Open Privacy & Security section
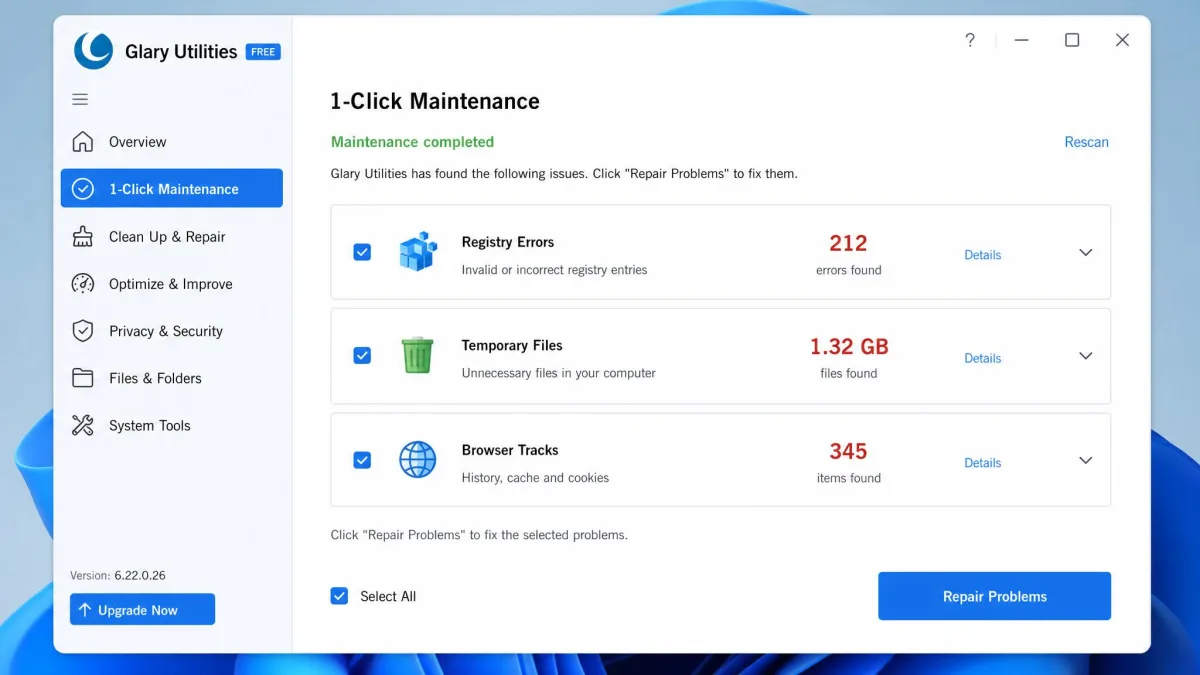The height and width of the screenshot is (675, 1200). pyautogui.click(x=172, y=330)
